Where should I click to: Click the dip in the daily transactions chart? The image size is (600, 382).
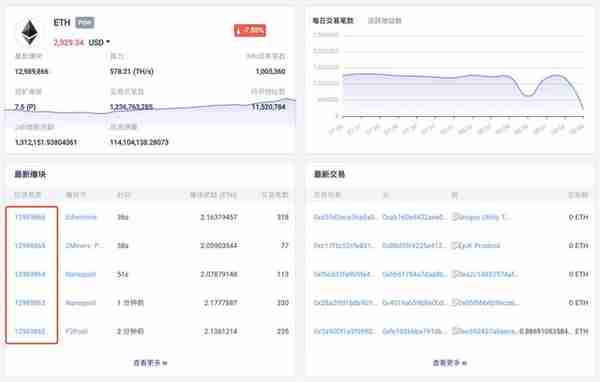(x=528, y=95)
